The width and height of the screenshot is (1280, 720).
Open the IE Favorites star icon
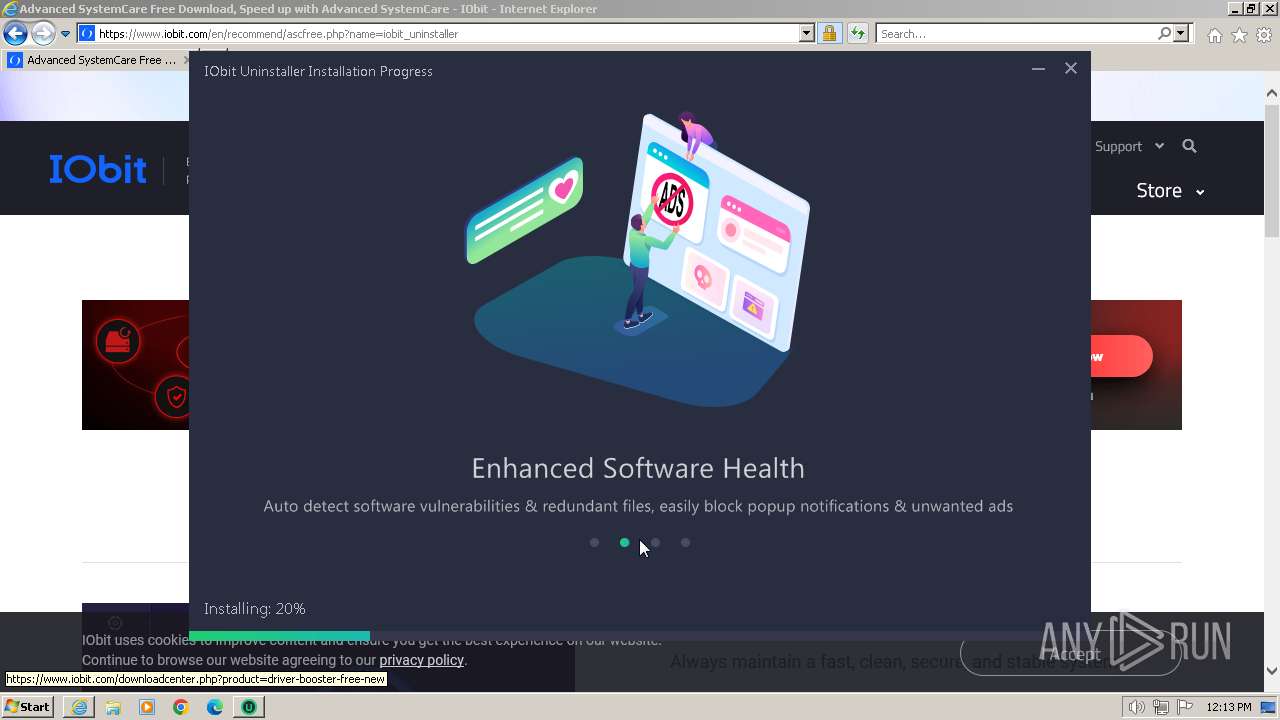pos(1239,35)
